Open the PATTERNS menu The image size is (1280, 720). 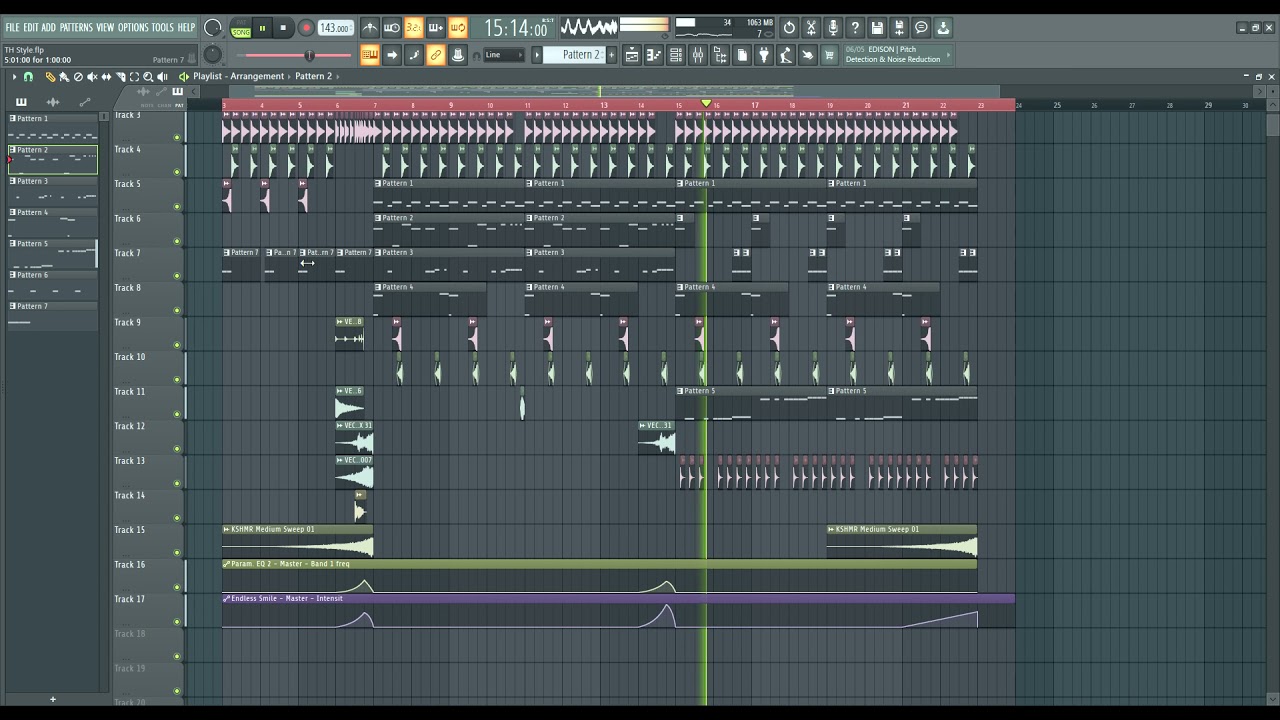click(76, 27)
